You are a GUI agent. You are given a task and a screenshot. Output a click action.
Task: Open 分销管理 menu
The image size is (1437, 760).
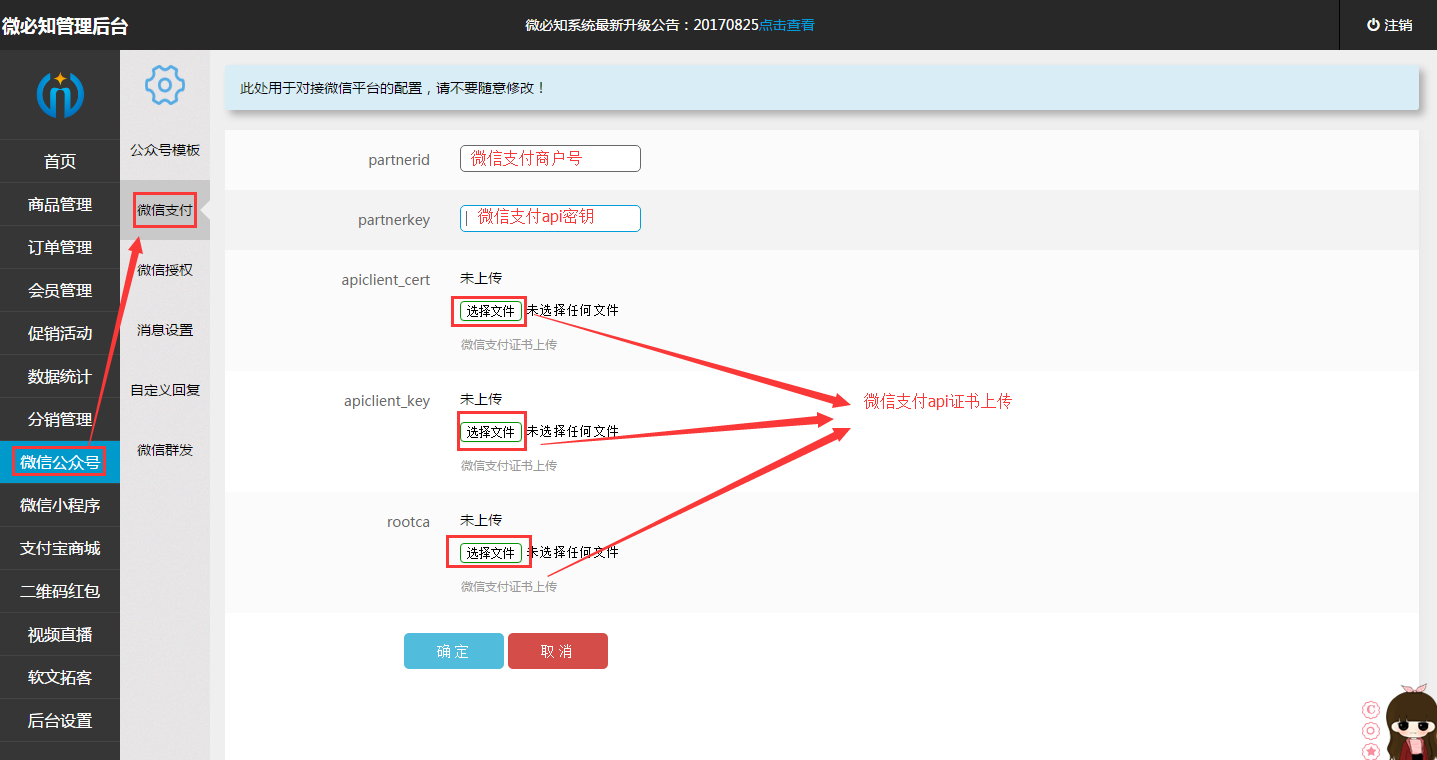pos(60,419)
